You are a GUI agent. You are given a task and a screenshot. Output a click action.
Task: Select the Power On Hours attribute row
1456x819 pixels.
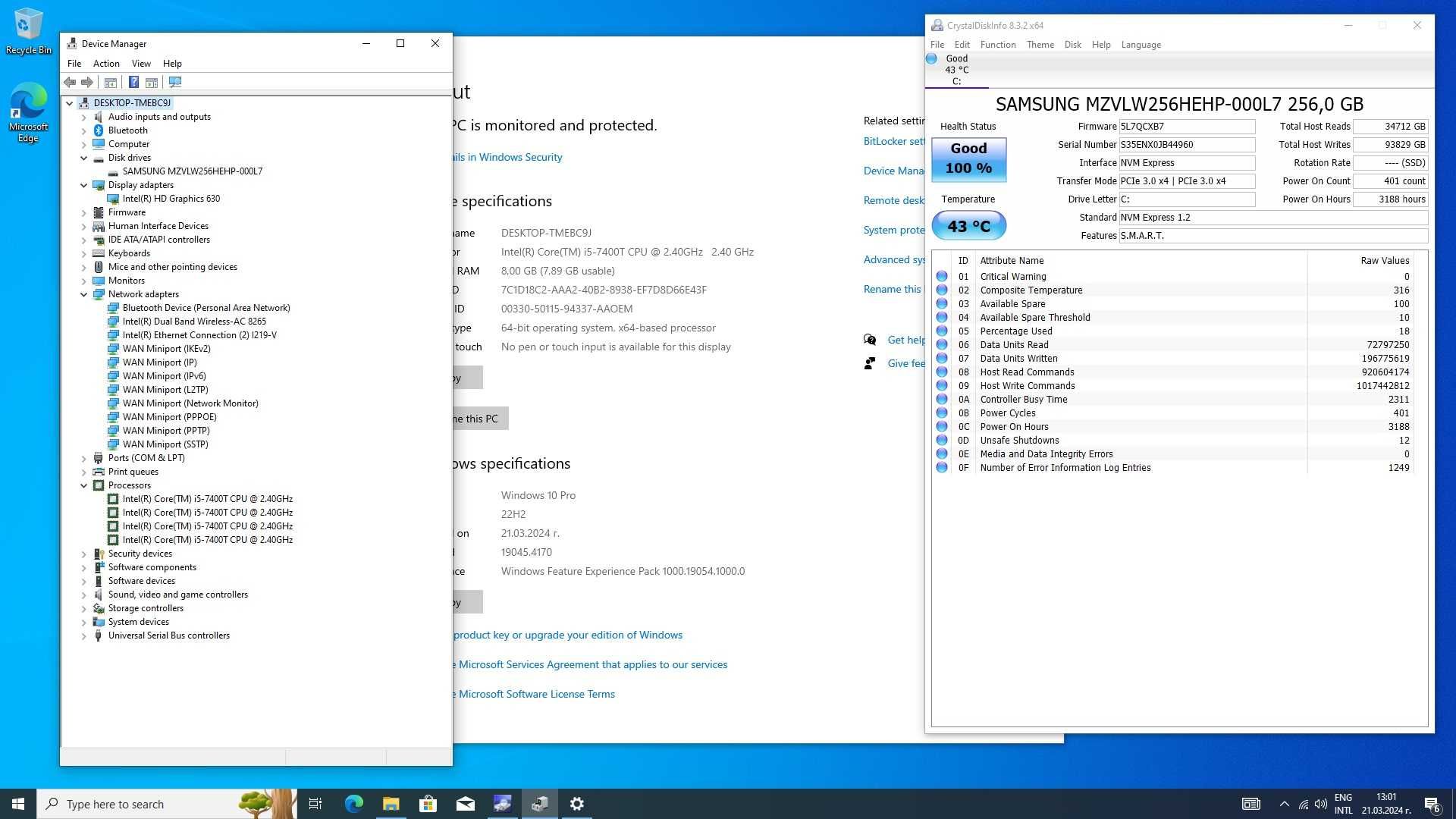click(1174, 427)
